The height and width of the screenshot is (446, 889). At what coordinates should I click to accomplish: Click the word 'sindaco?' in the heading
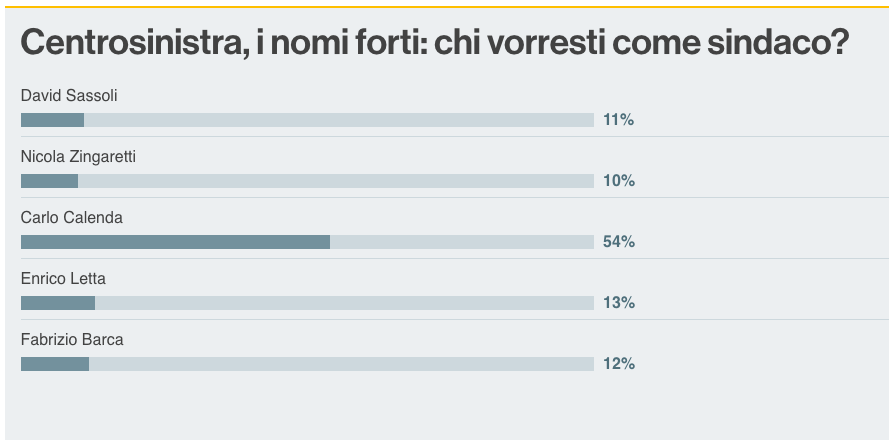[778, 43]
